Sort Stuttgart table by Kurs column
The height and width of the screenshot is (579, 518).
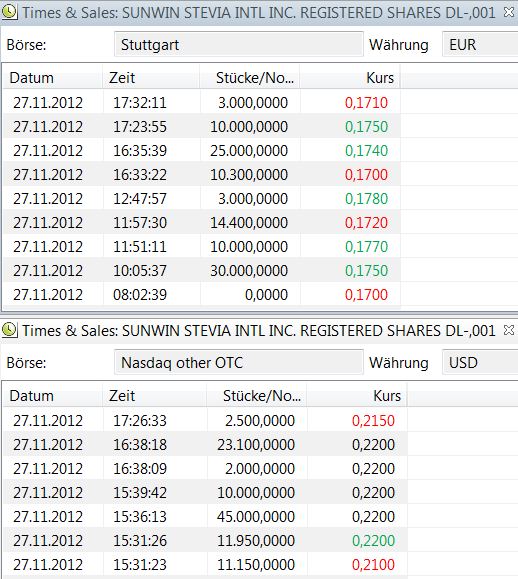[x=350, y=78]
